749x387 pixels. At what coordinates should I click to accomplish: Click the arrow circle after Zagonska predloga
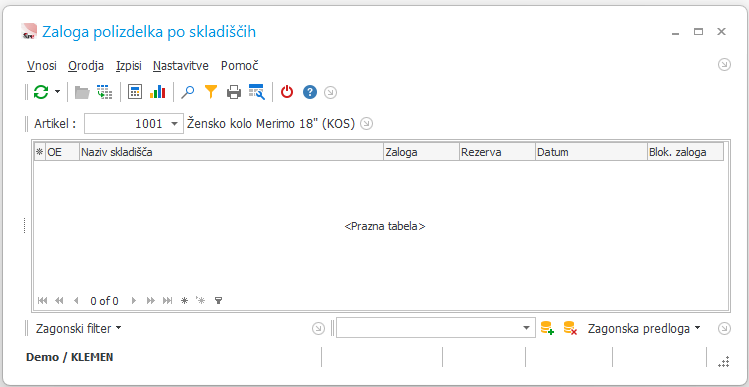click(725, 329)
